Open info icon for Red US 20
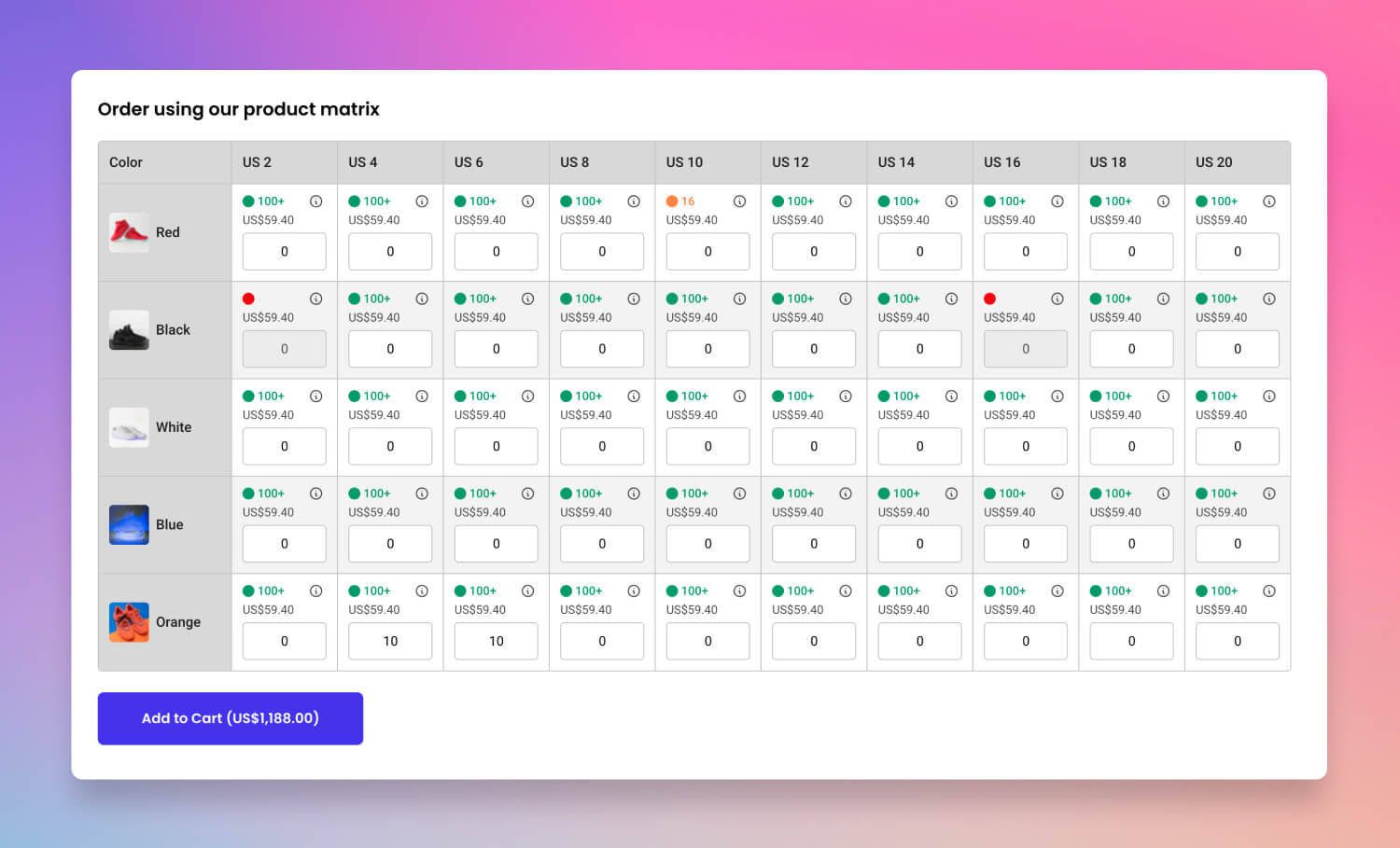Image resolution: width=1400 pixels, height=848 pixels. (1269, 202)
